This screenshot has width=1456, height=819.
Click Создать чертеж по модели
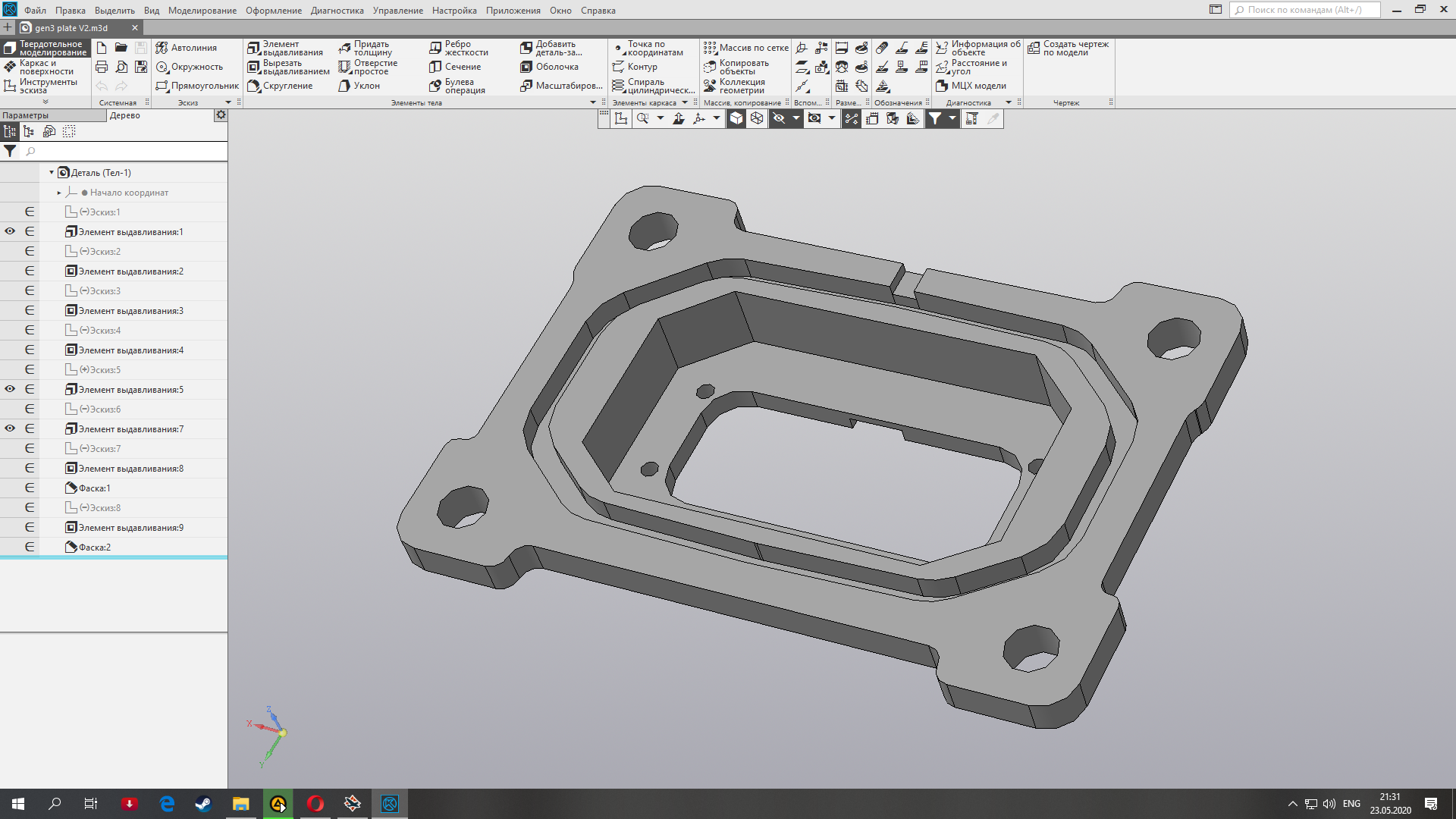pos(1068,49)
